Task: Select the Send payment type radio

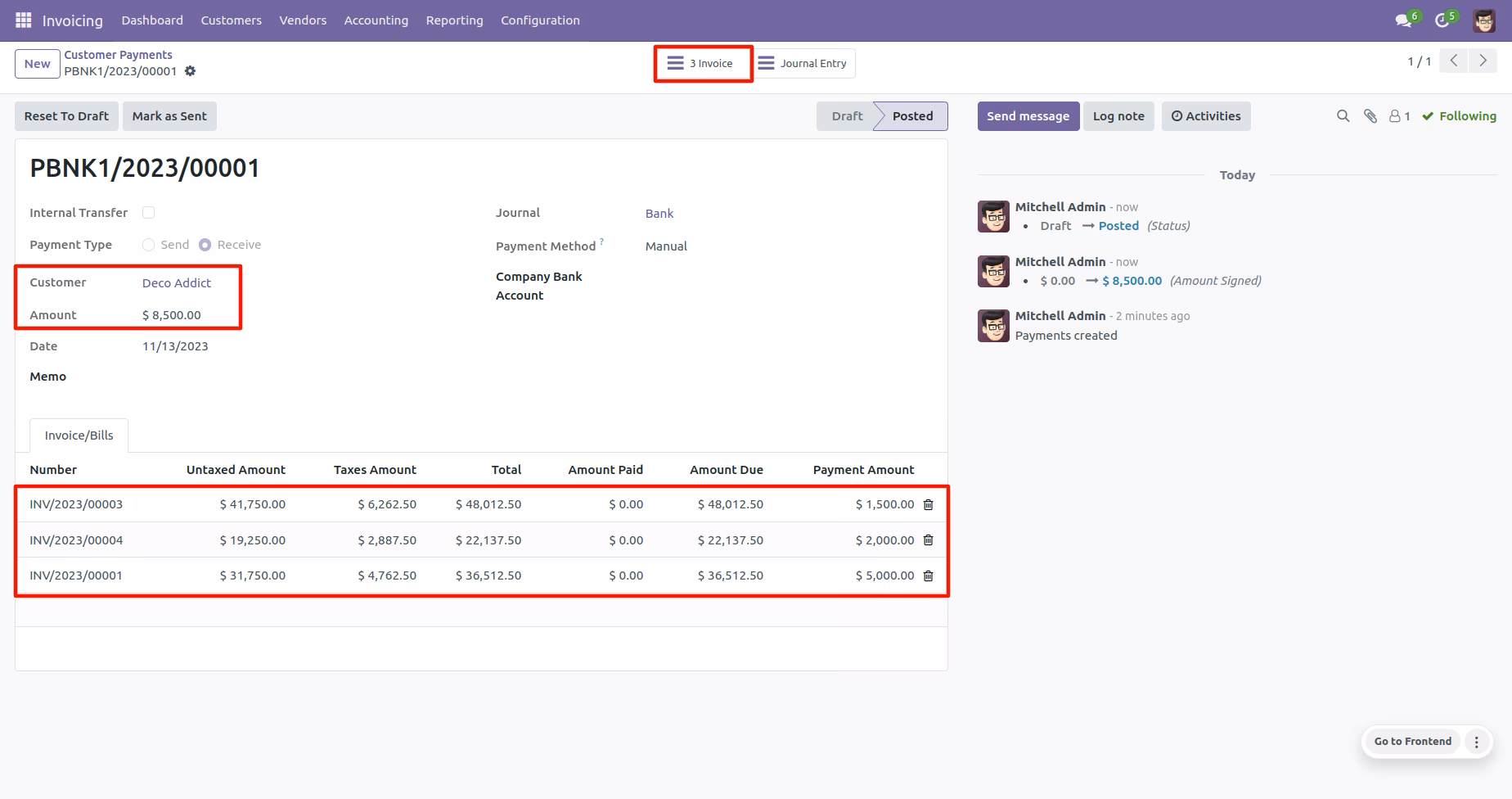Action: 148,245
